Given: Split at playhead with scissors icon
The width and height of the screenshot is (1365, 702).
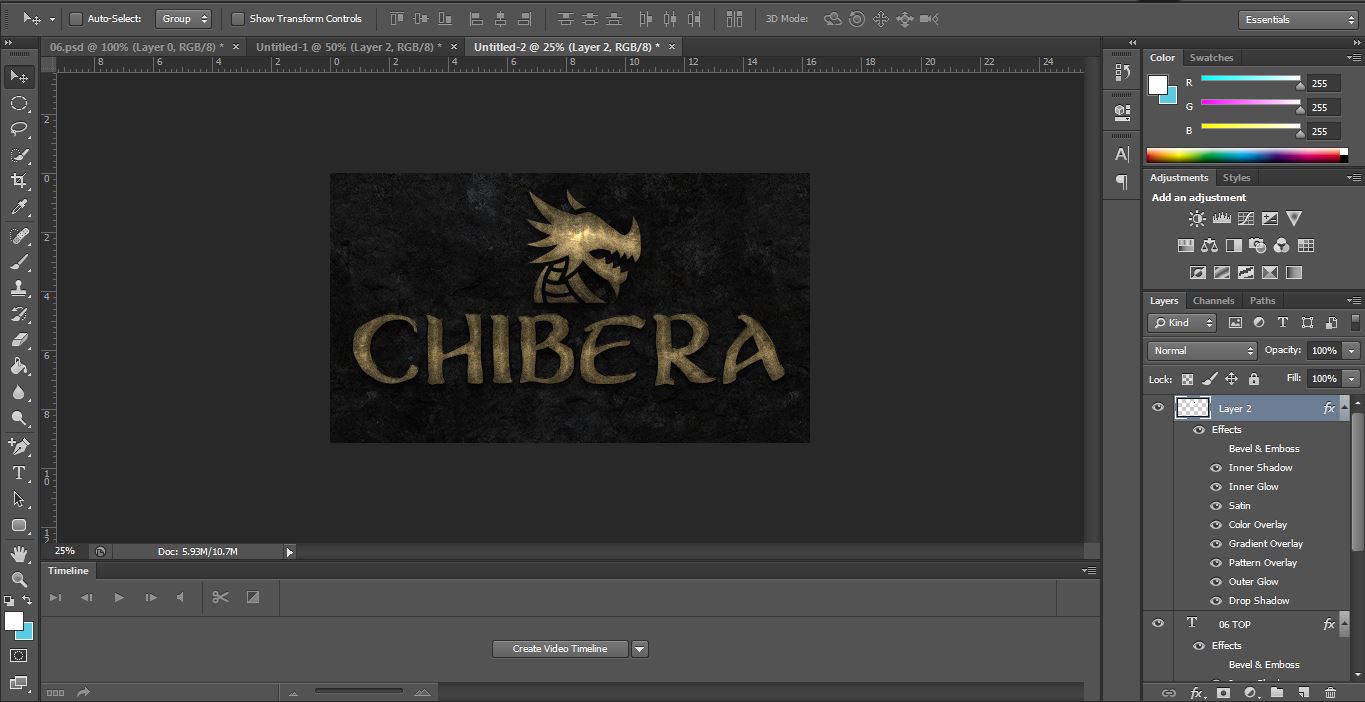Looking at the screenshot, I should tap(221, 597).
